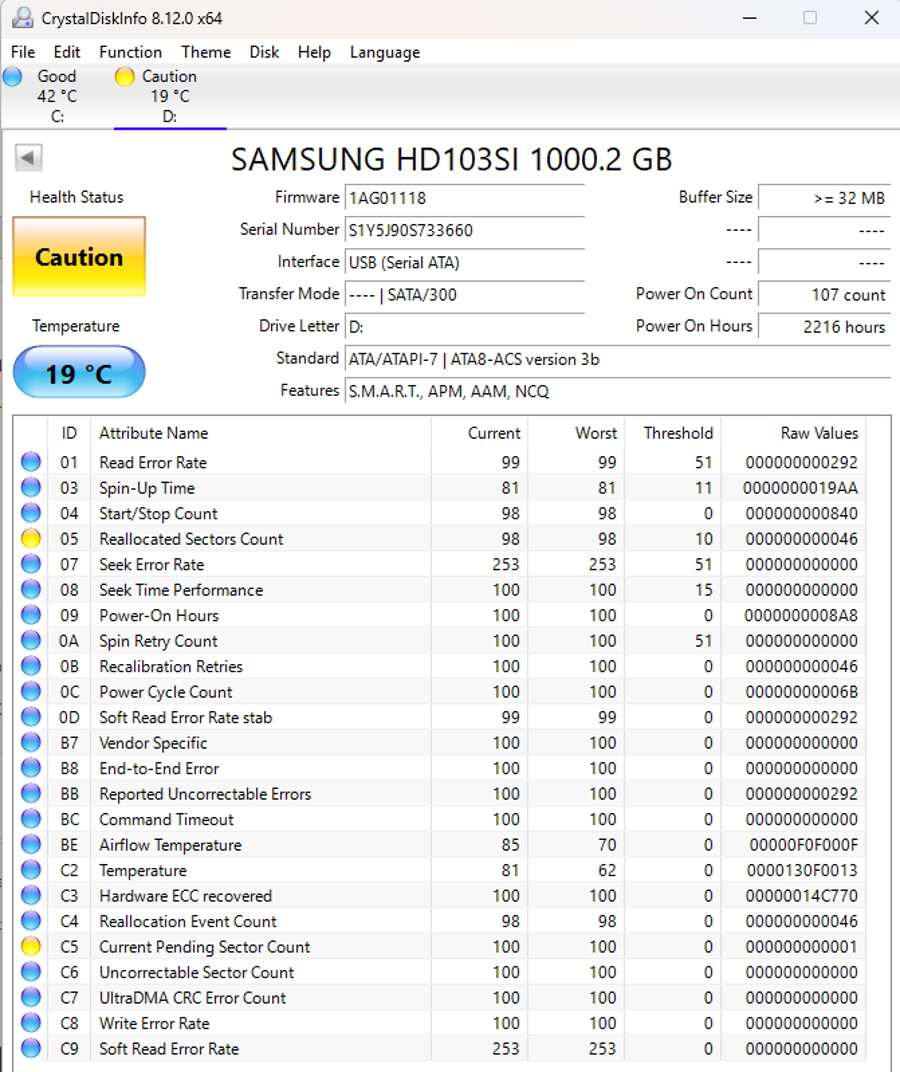This screenshot has height=1072, width=900.
Task: Click the Firmware field 1AG01118
Action: tap(465, 198)
